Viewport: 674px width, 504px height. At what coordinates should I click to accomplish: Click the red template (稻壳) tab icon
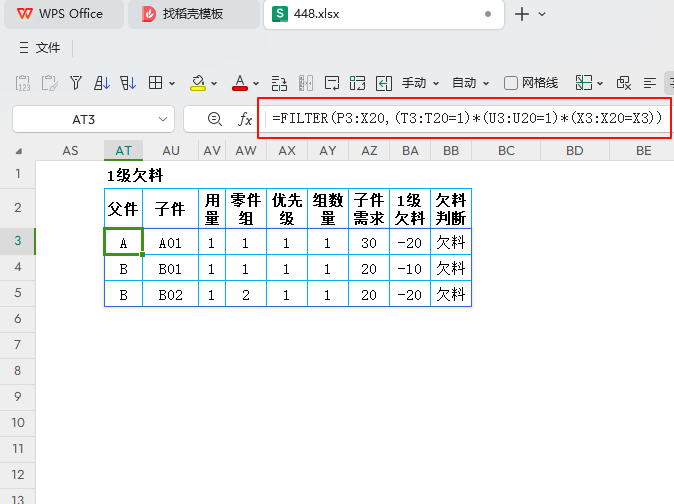pyautogui.click(x=149, y=14)
